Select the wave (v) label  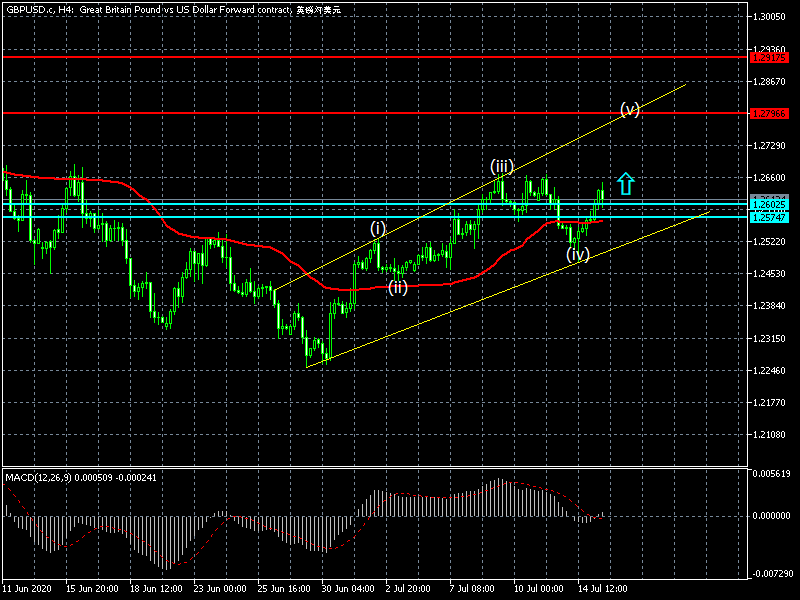click(x=630, y=109)
